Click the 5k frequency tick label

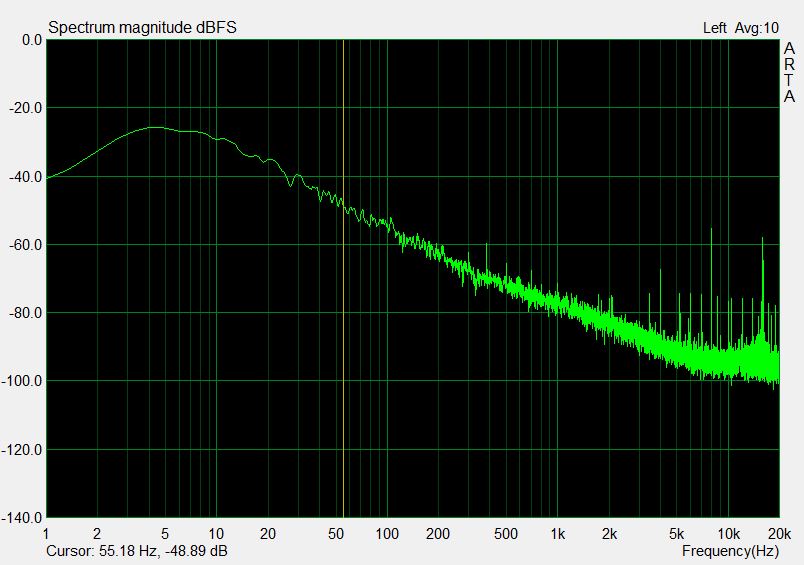tap(677, 534)
